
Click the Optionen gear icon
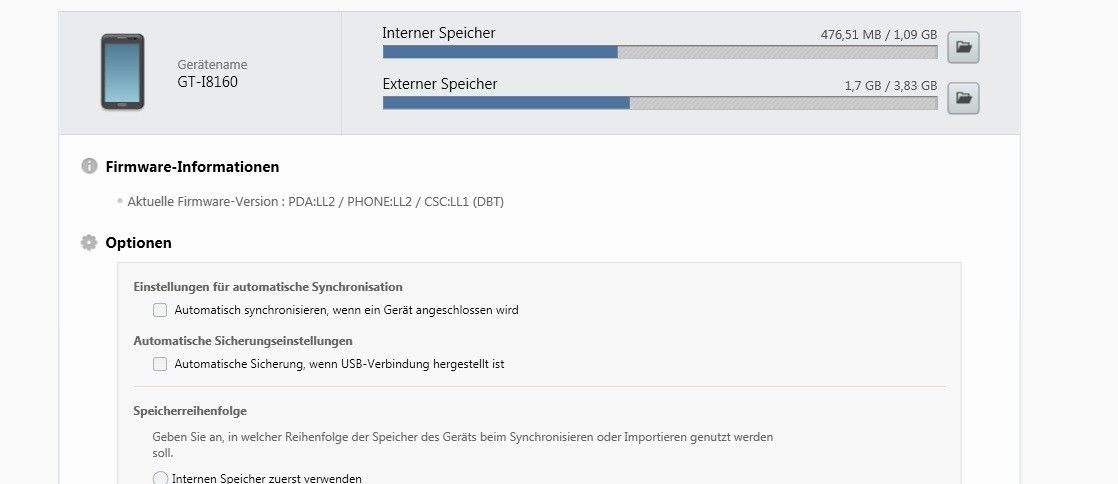point(89,242)
